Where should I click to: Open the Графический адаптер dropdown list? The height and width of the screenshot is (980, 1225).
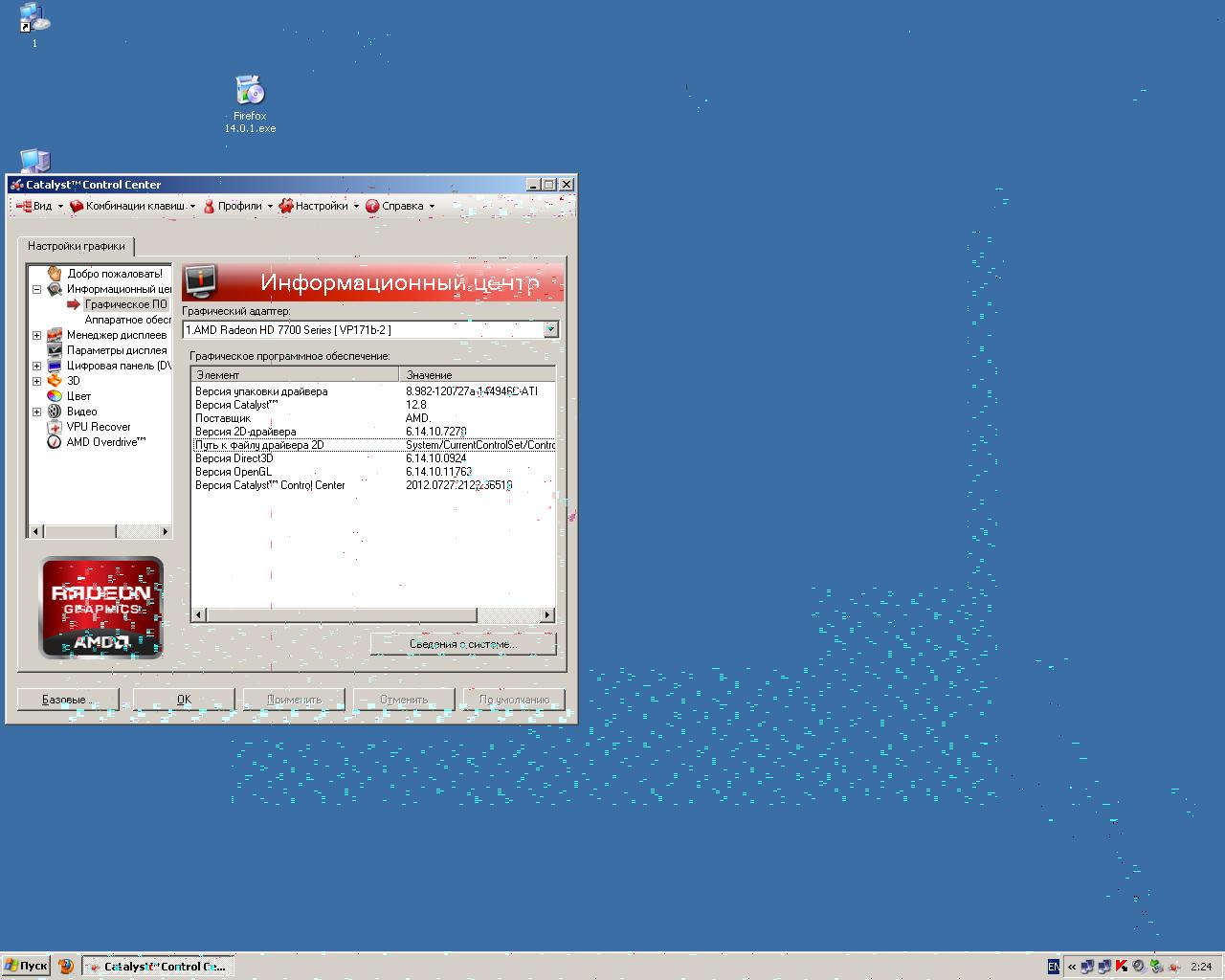550,330
